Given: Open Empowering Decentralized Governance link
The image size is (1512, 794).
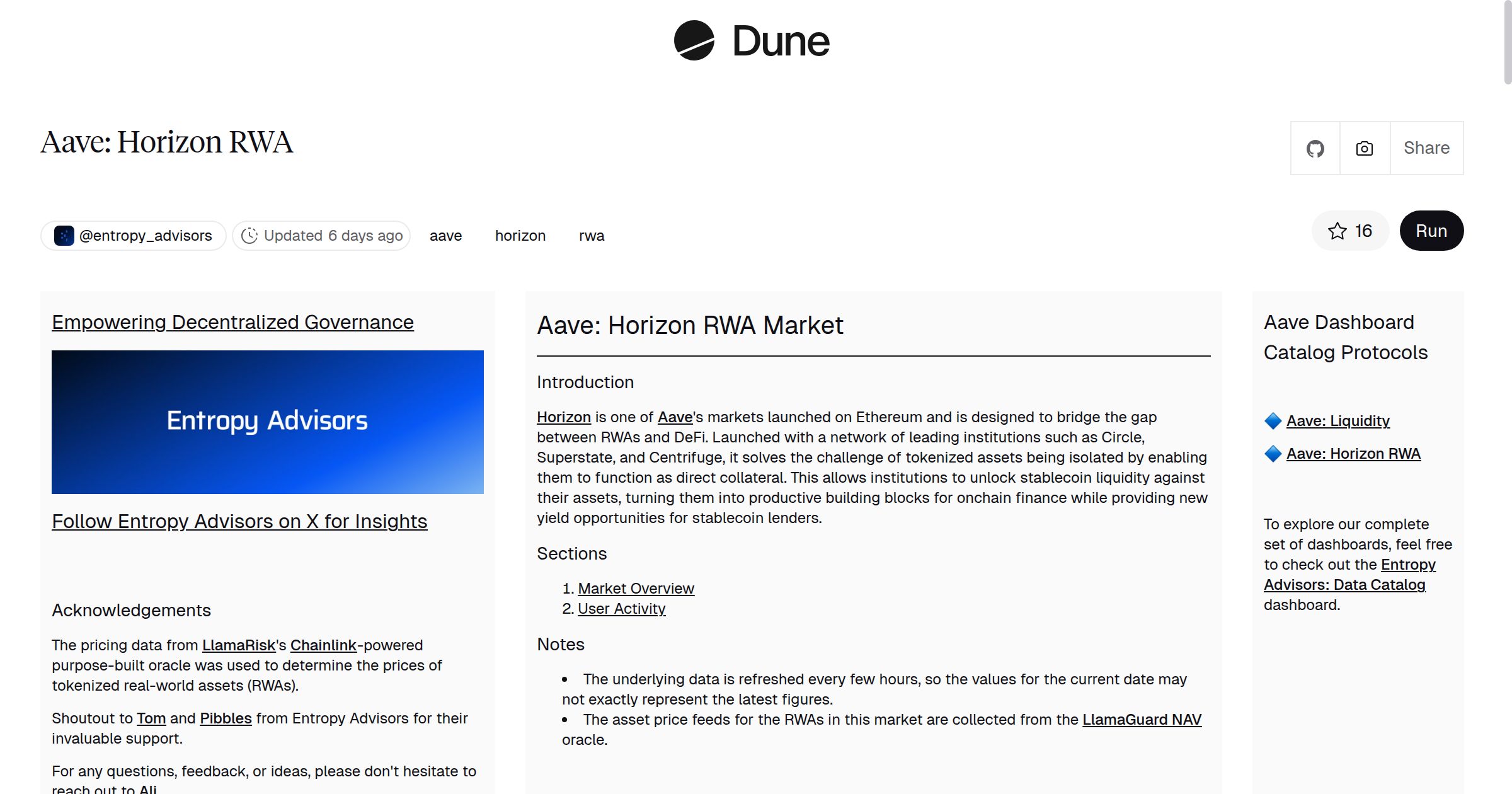Looking at the screenshot, I should (x=232, y=322).
